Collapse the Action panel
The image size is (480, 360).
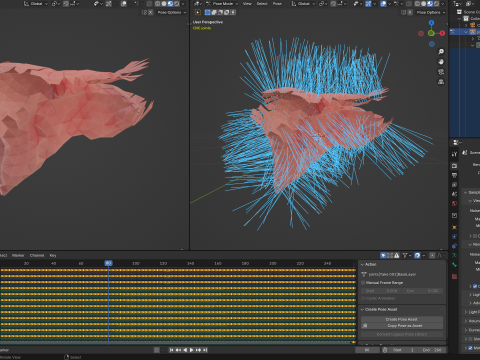click(x=362, y=264)
